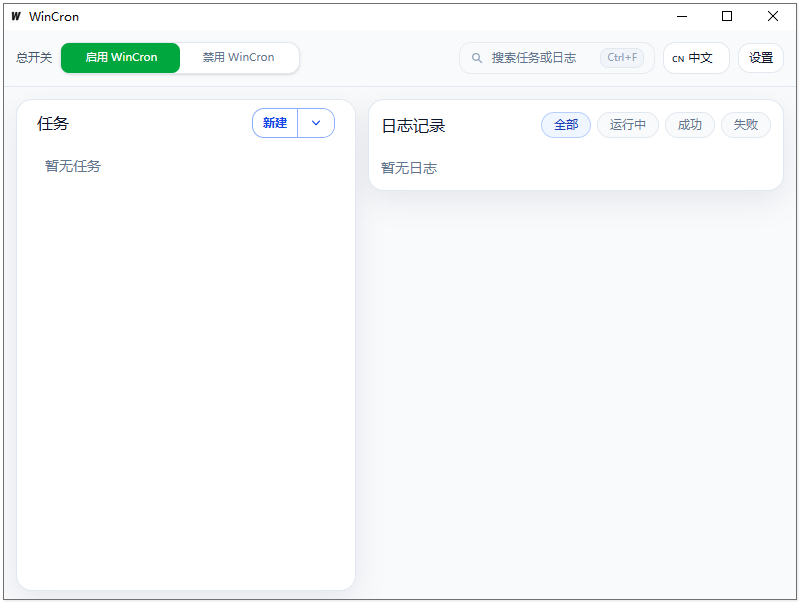Select the 全部 log filter
801x604 pixels.
565,125
